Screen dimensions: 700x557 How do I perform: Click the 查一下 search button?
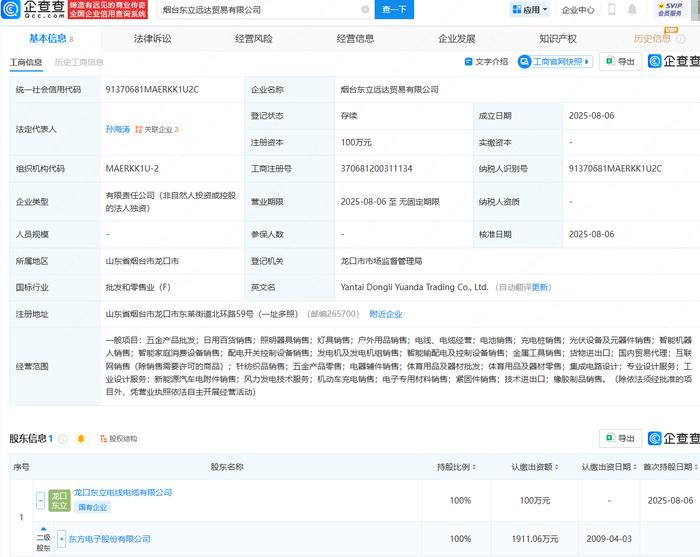[x=394, y=9]
